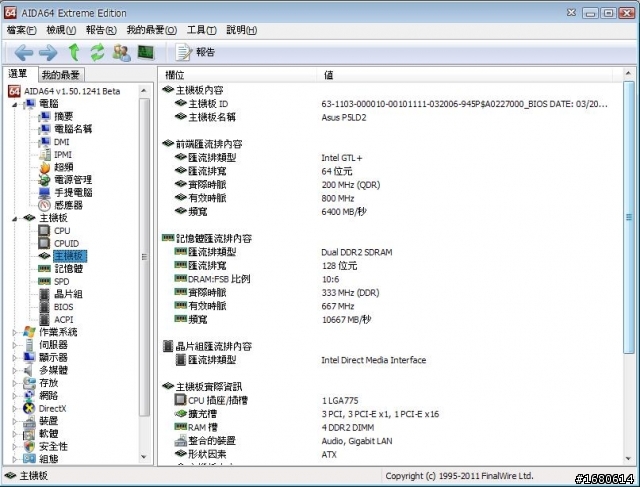Click the green monitor toolbar icon

click(146, 52)
